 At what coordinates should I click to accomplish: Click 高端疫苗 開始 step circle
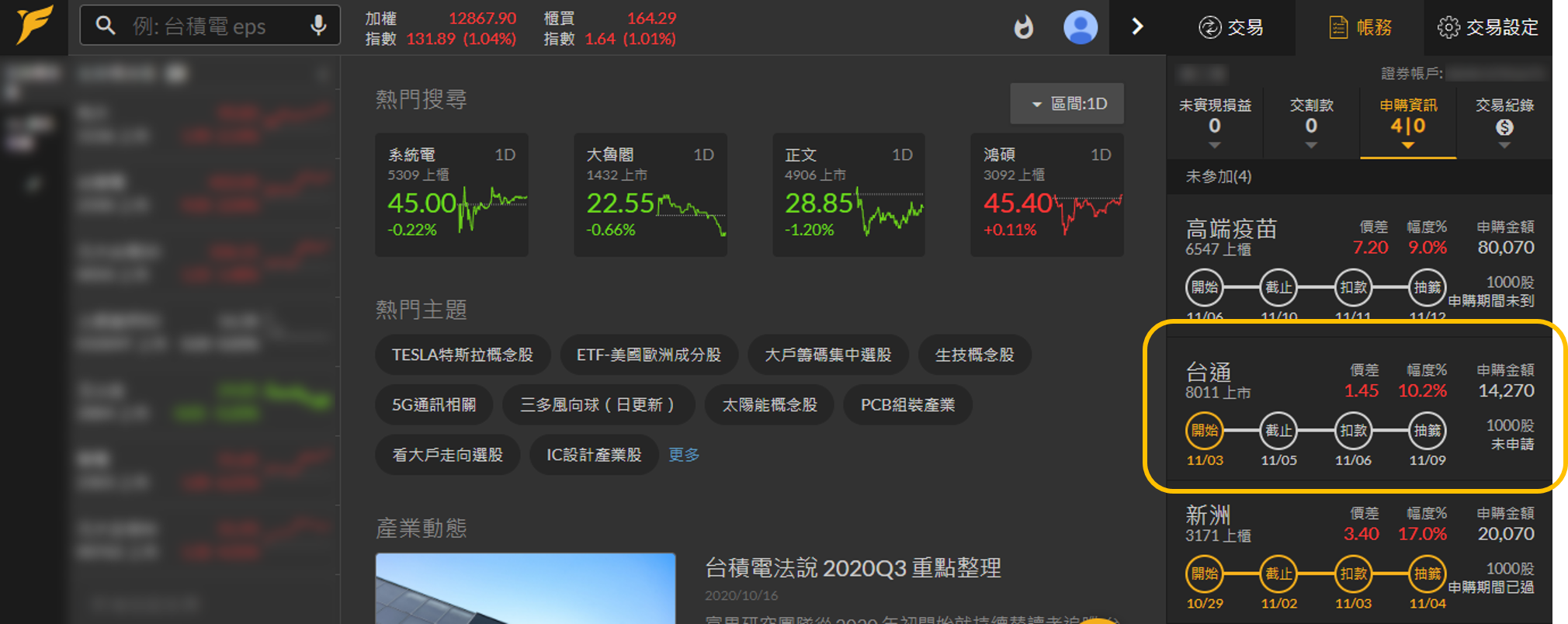[x=1205, y=287]
